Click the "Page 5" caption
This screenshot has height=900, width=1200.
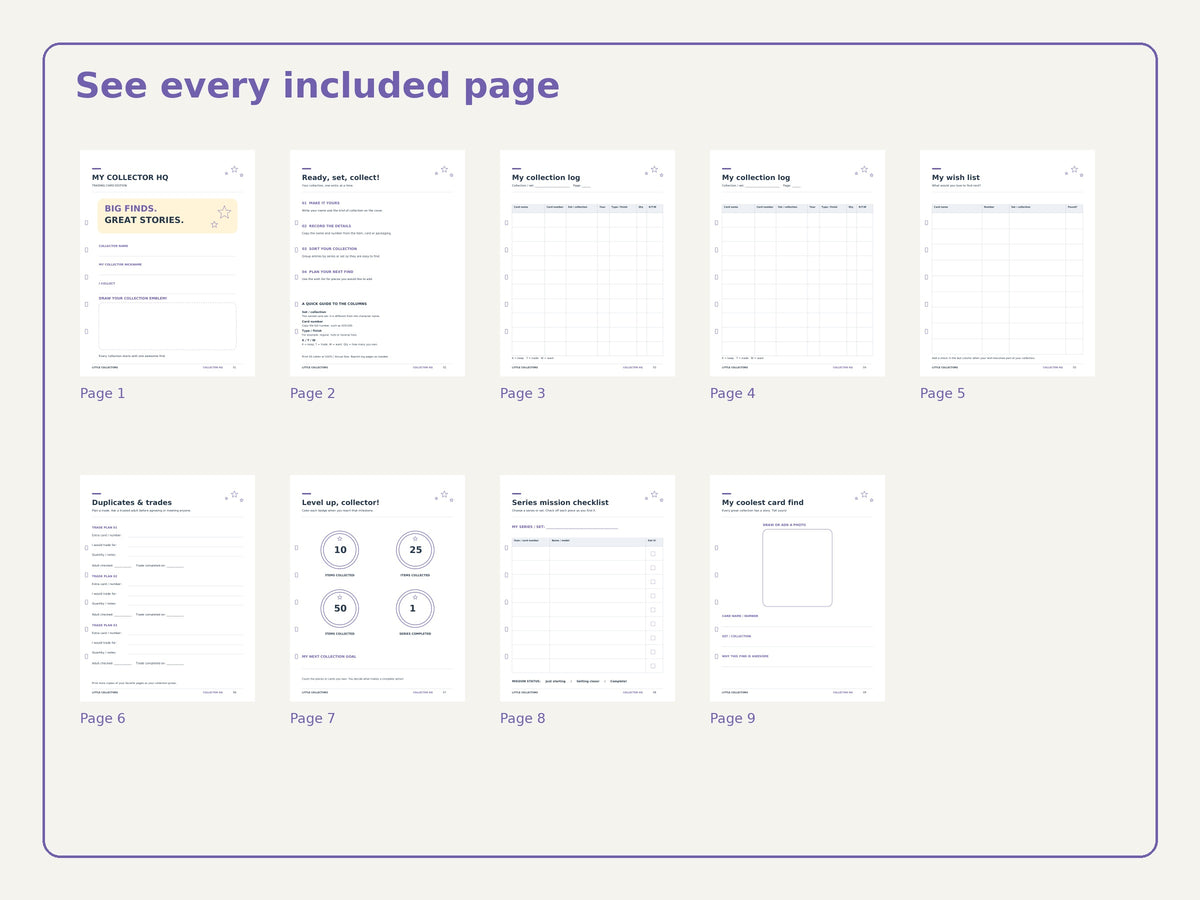943,394
